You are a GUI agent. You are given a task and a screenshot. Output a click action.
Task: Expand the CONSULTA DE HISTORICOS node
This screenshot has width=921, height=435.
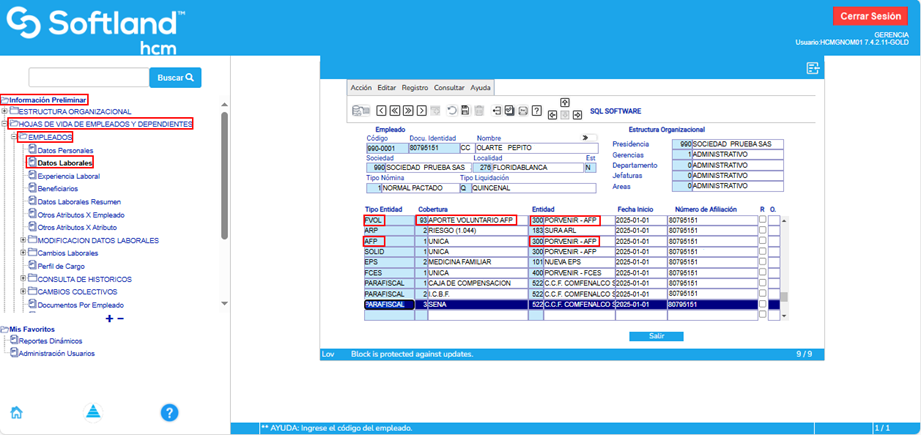tap(22, 279)
